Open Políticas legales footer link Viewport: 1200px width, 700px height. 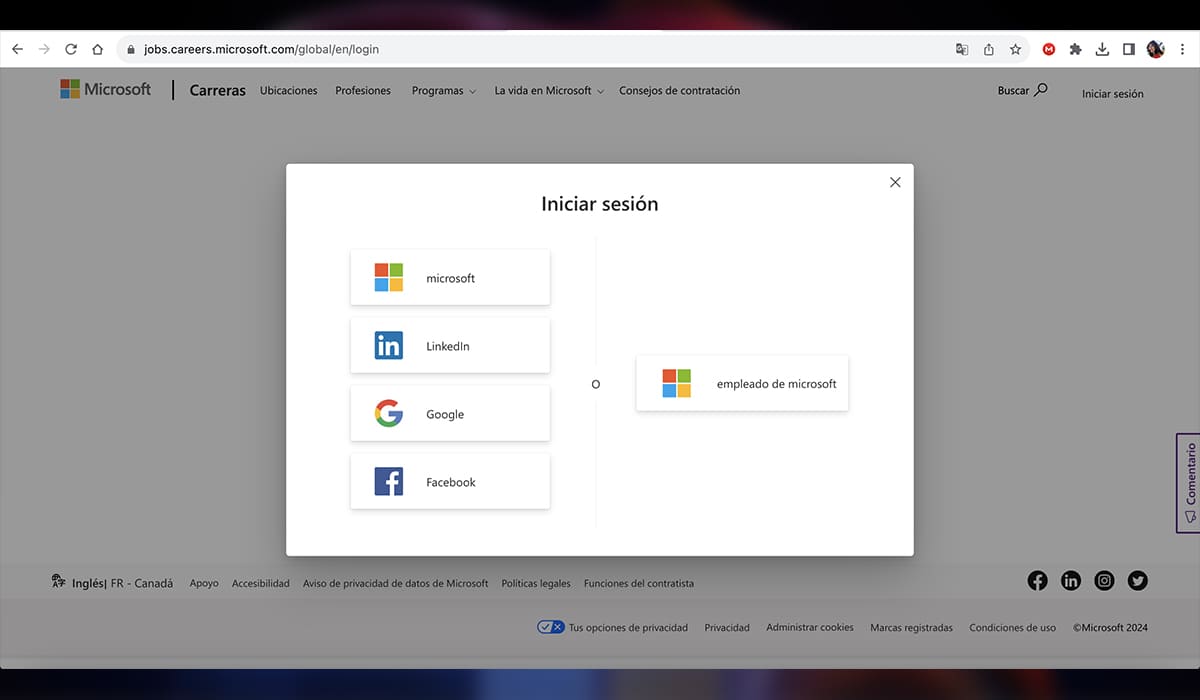tap(536, 583)
